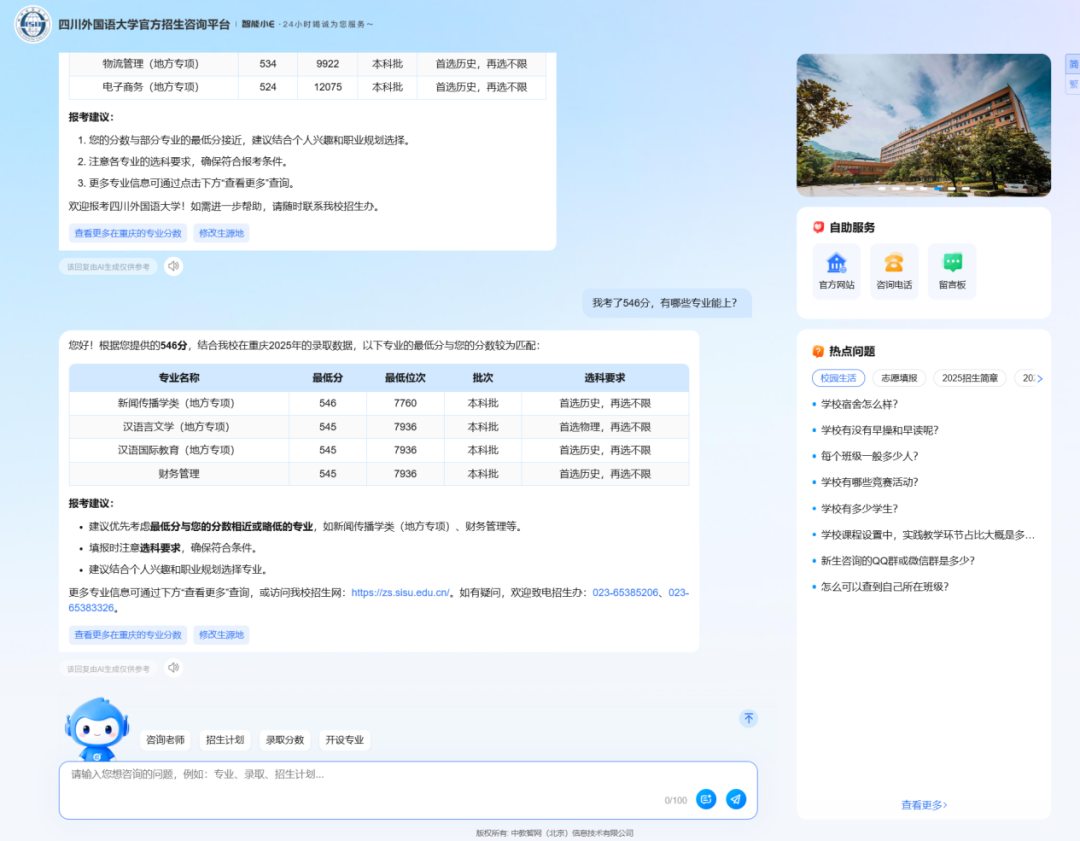Screen dimensions: 1080x841
Task: Play audio for the 546分 answer
Action: [174, 668]
